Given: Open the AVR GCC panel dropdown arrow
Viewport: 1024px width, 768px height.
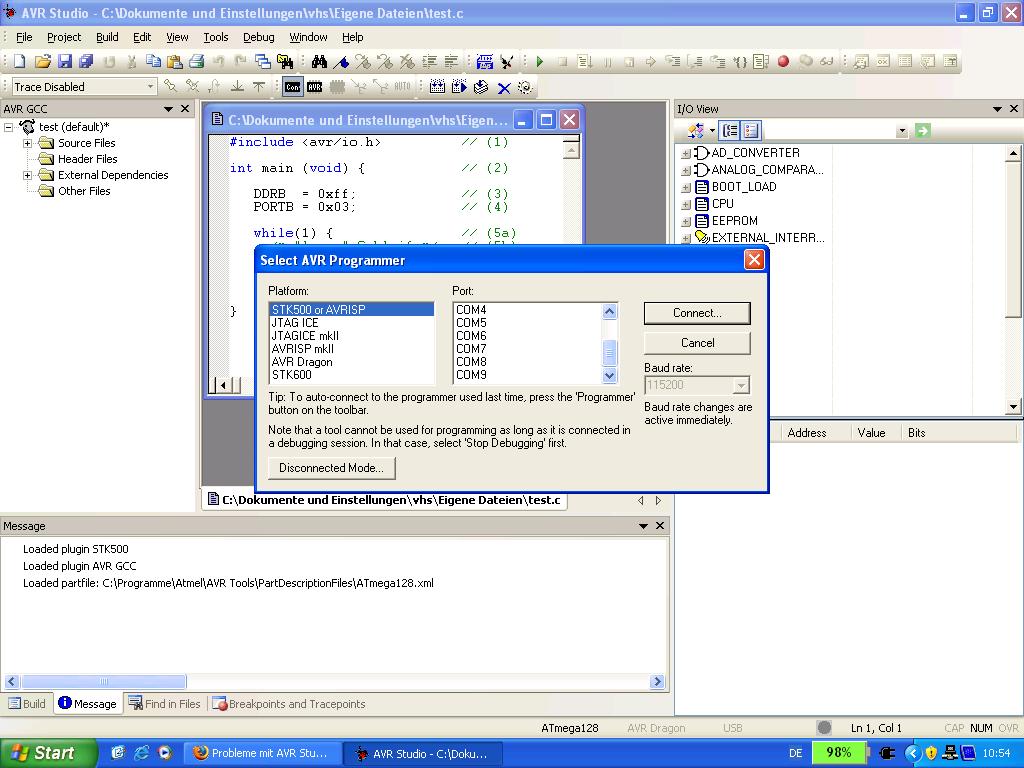Looking at the screenshot, I should pos(168,109).
